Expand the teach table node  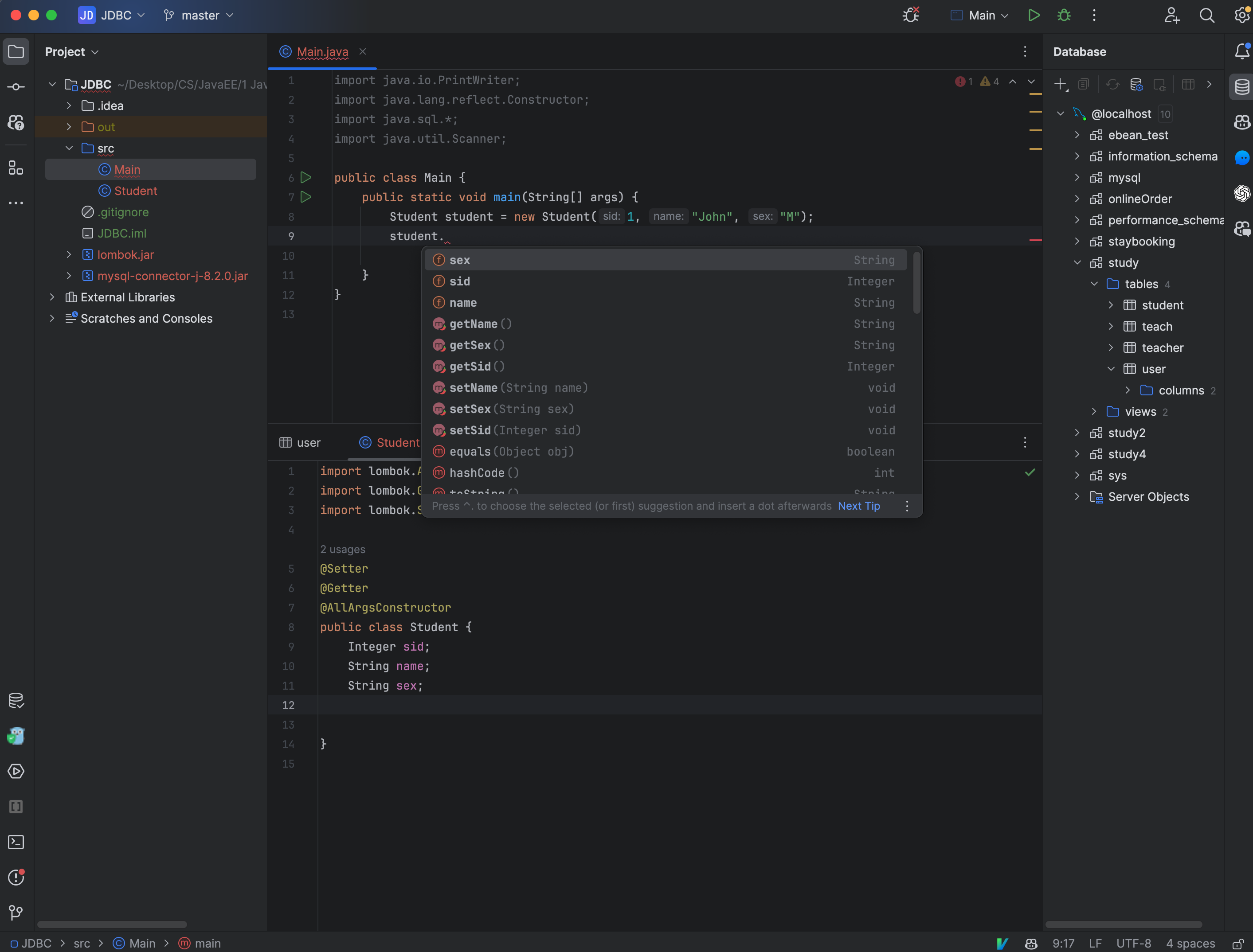[x=1111, y=326]
